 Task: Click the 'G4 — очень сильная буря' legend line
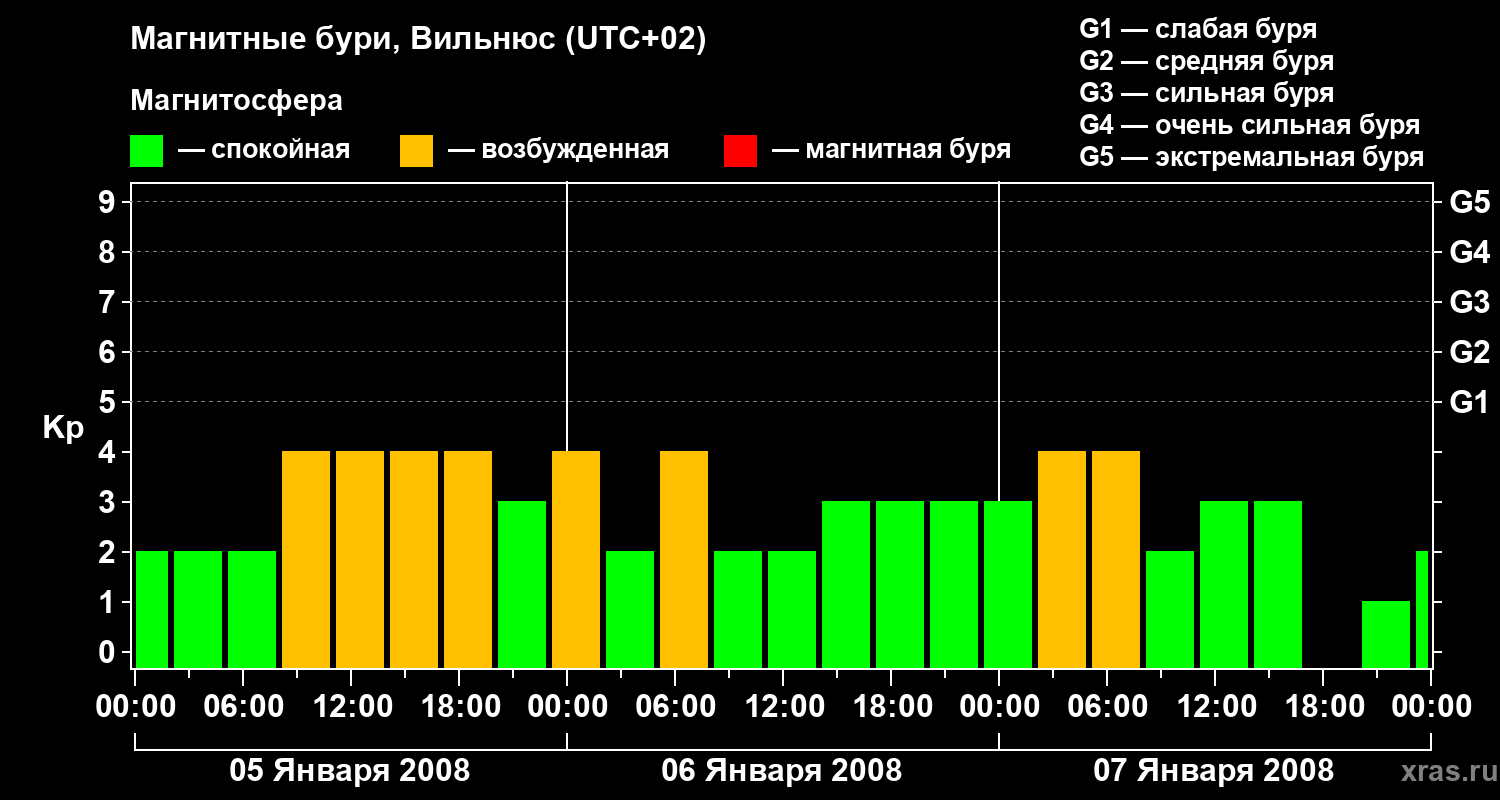[1249, 125]
